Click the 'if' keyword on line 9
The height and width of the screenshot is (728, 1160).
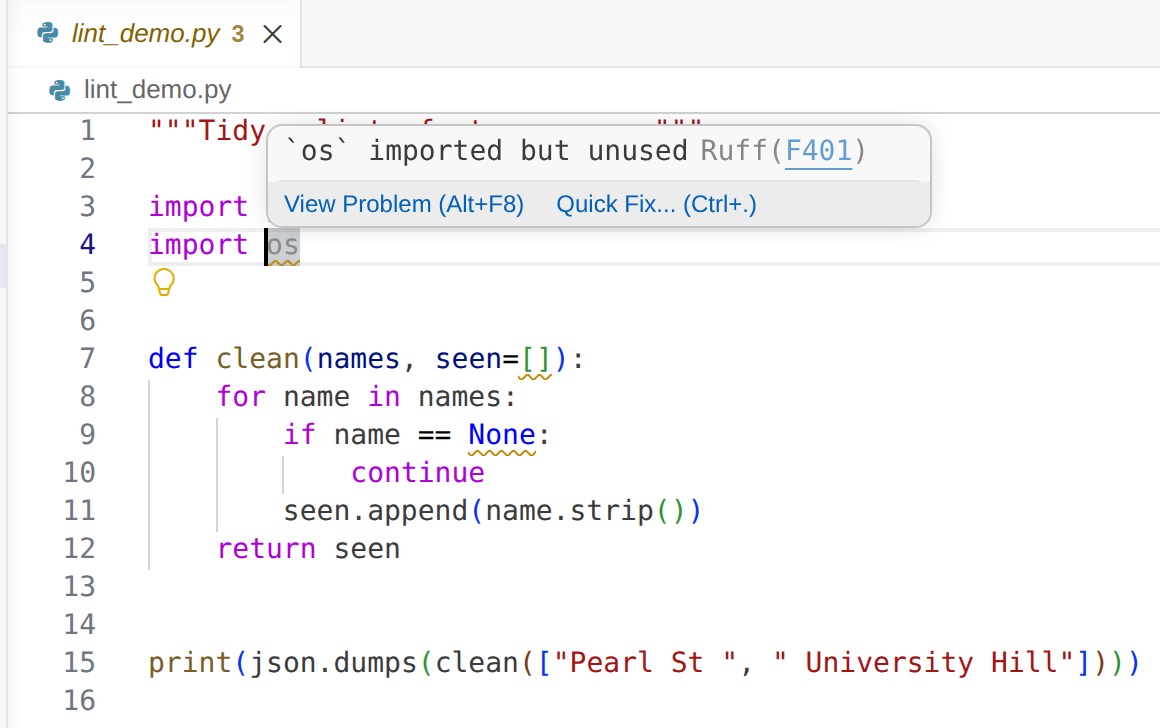click(300, 435)
